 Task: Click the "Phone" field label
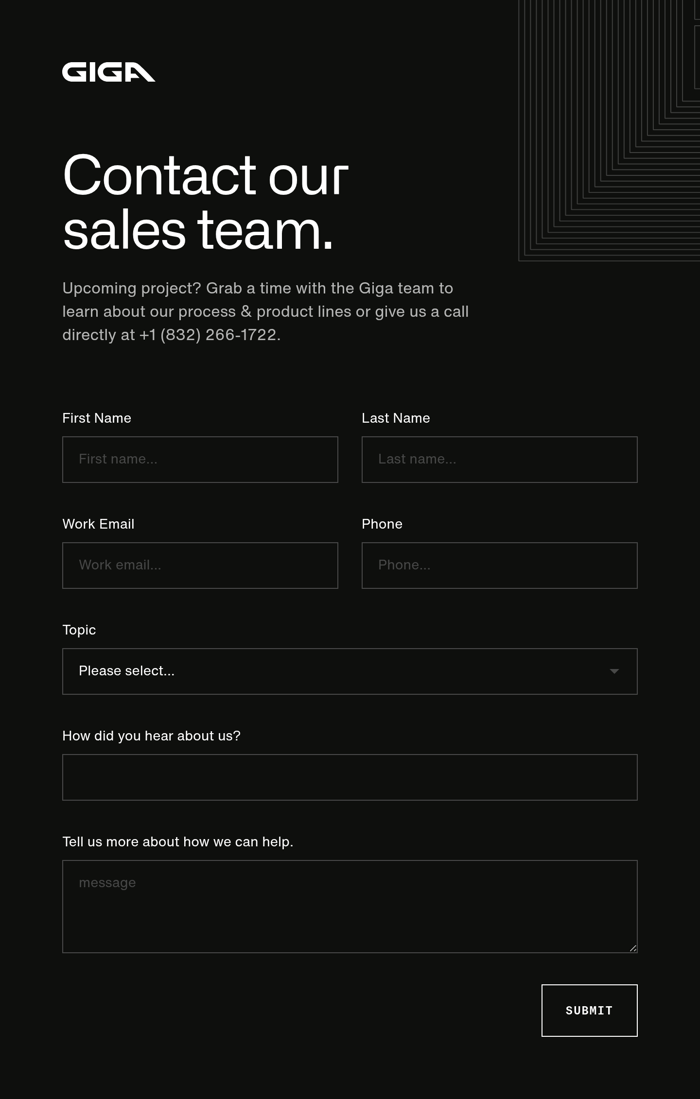tap(382, 524)
